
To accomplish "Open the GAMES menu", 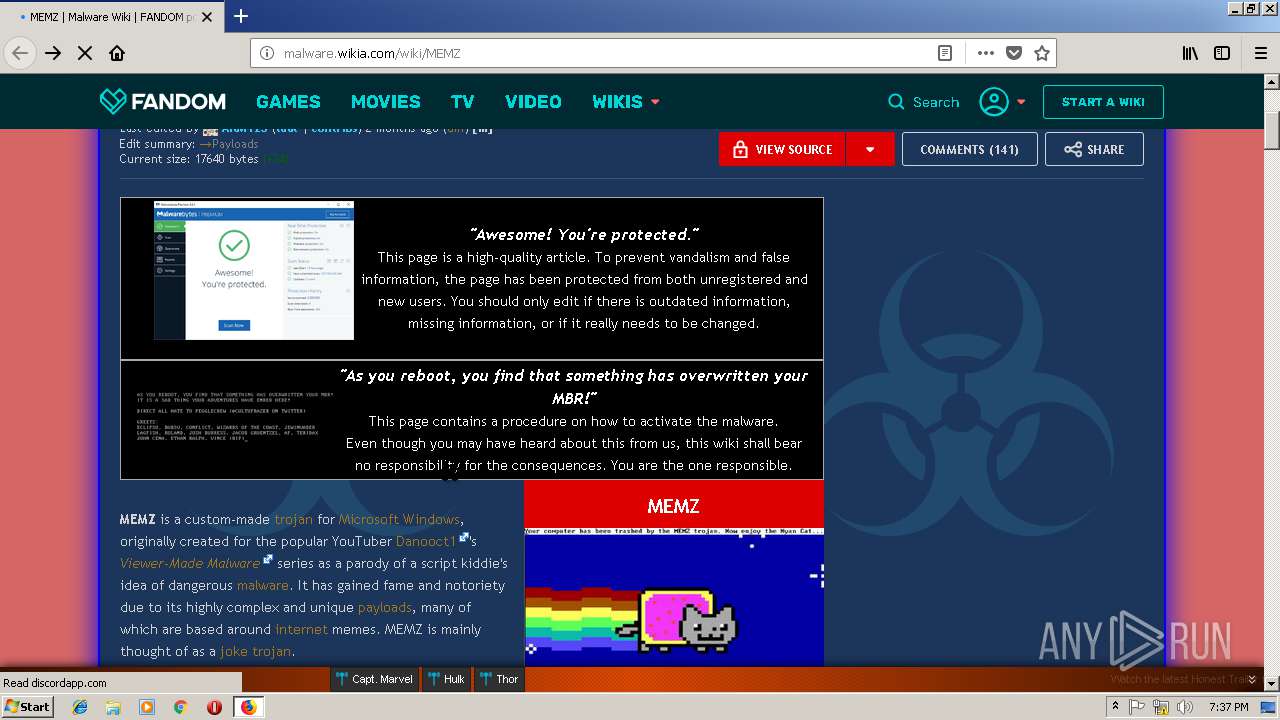I will pyautogui.click(x=288, y=102).
